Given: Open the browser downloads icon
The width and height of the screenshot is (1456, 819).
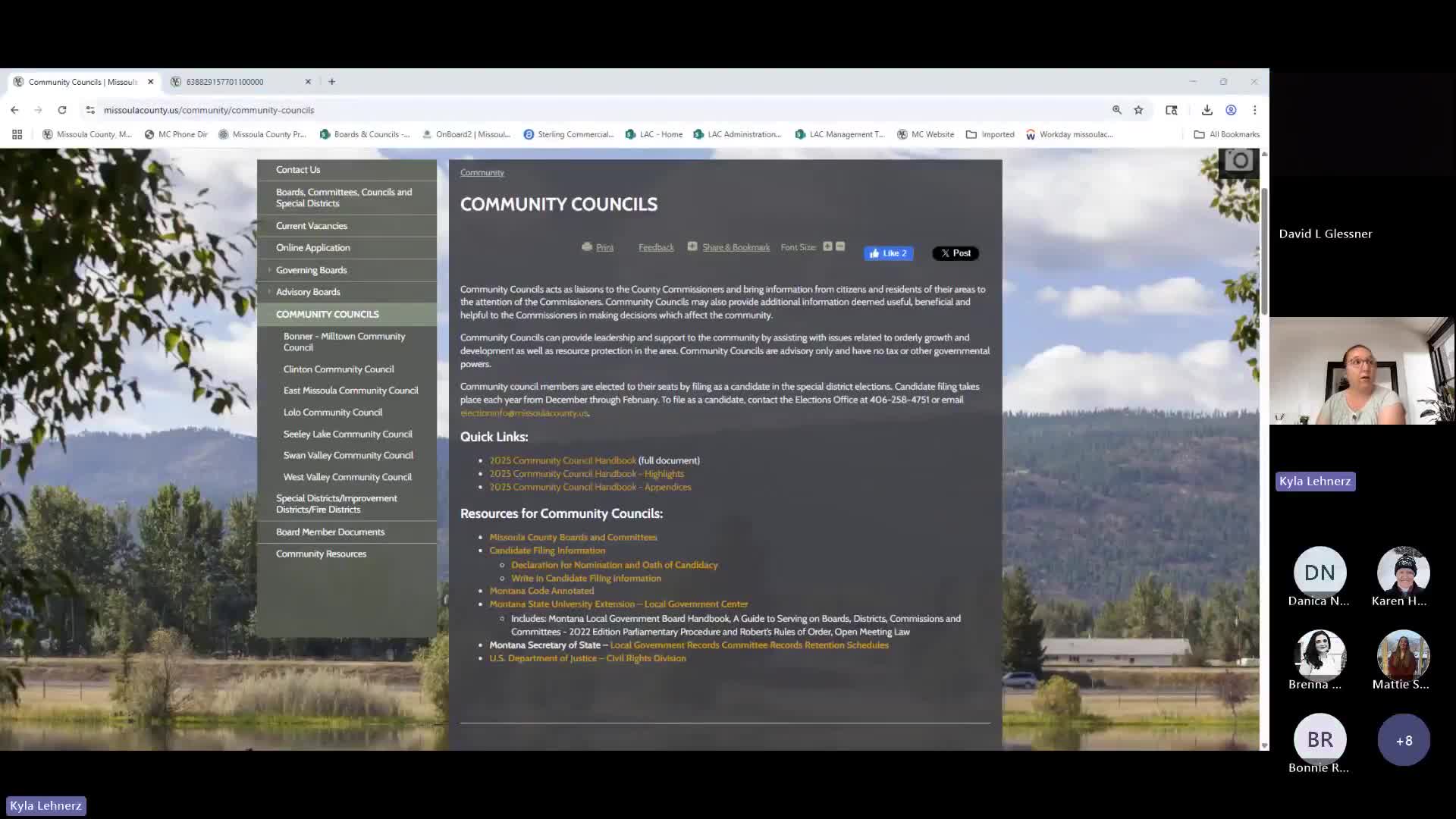Looking at the screenshot, I should (x=1207, y=110).
